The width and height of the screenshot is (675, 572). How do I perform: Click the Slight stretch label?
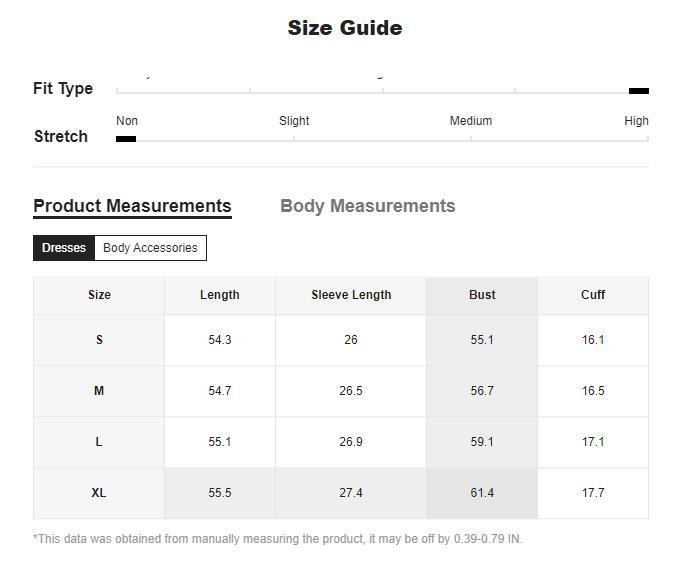pyautogui.click(x=294, y=121)
